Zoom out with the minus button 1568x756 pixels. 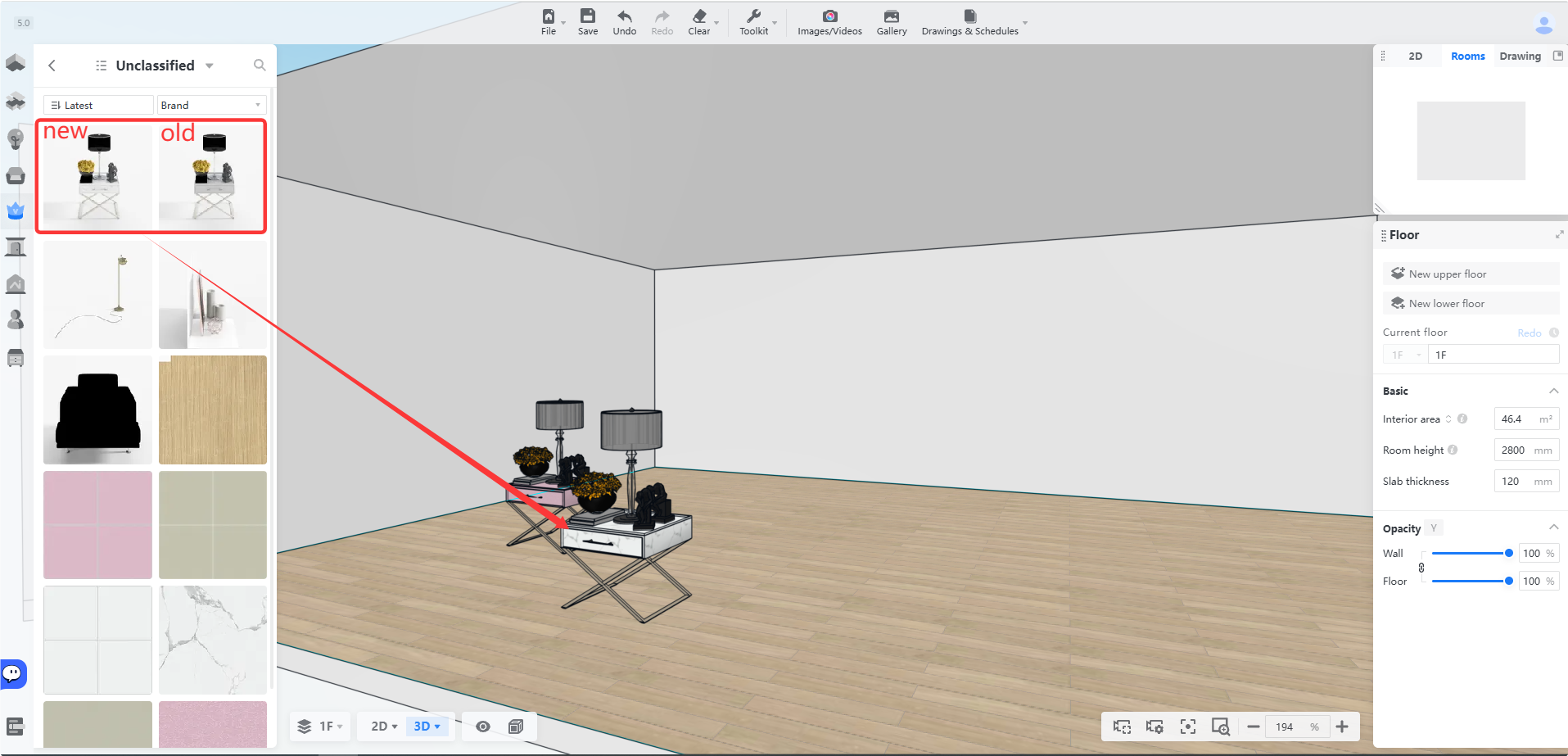pyautogui.click(x=1253, y=727)
